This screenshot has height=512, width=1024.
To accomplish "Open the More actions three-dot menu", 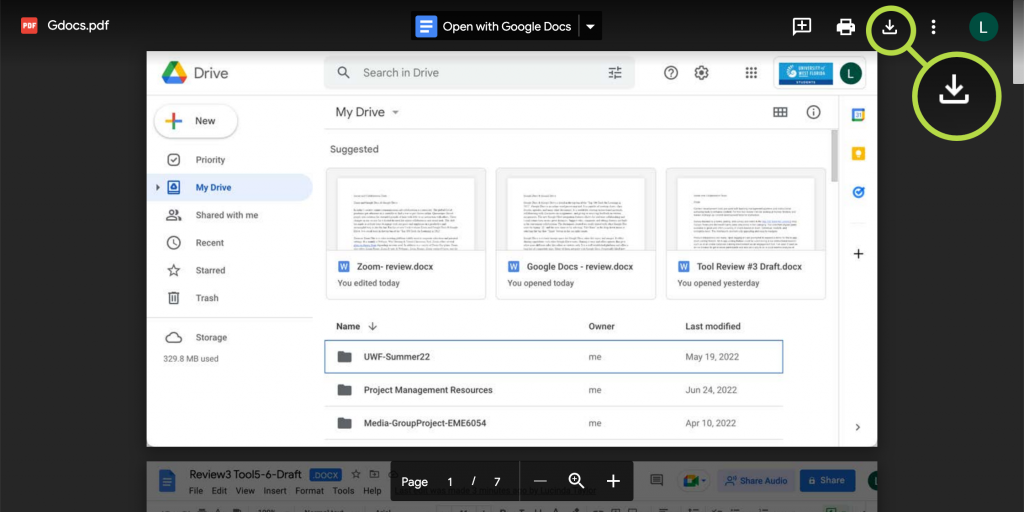I will (x=933, y=27).
